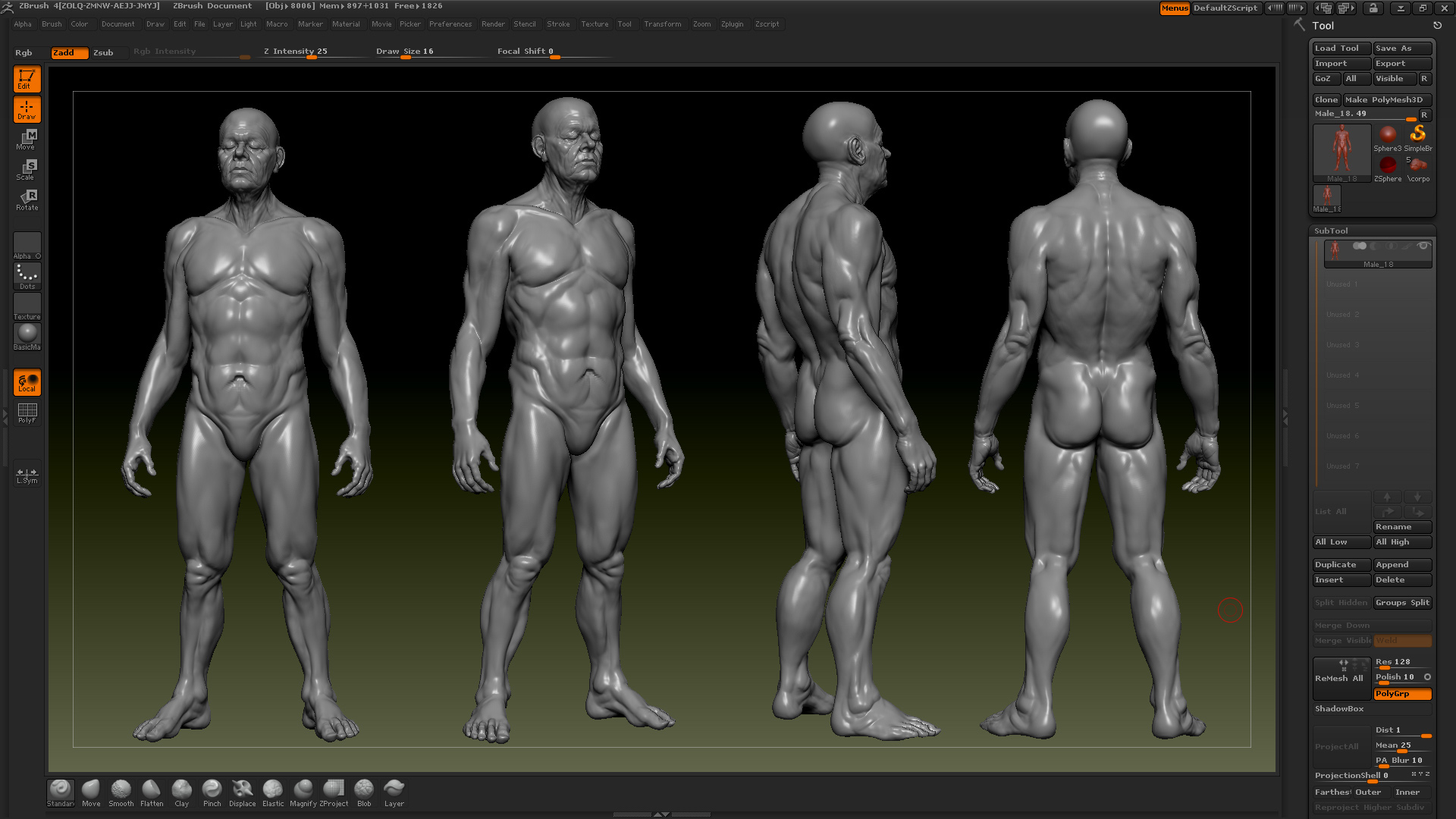Collapse the right tray divider arrow
Screen dimensions: 1456x819
point(1285,417)
